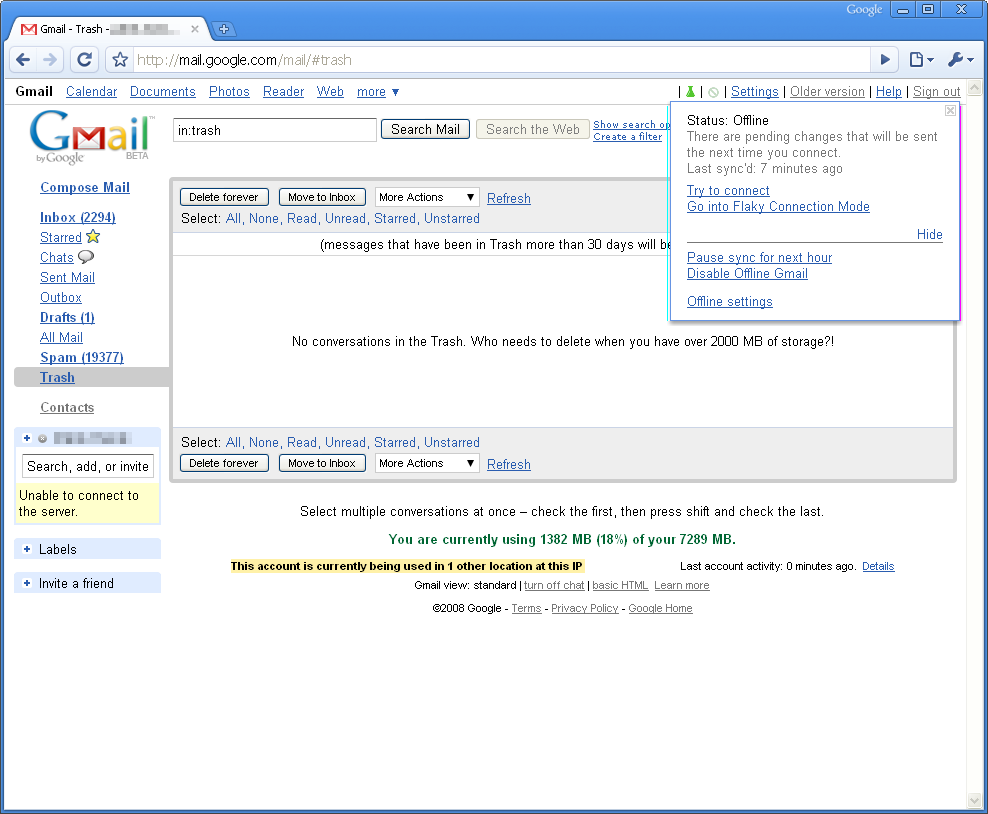Open Inbox (2294)

point(78,217)
